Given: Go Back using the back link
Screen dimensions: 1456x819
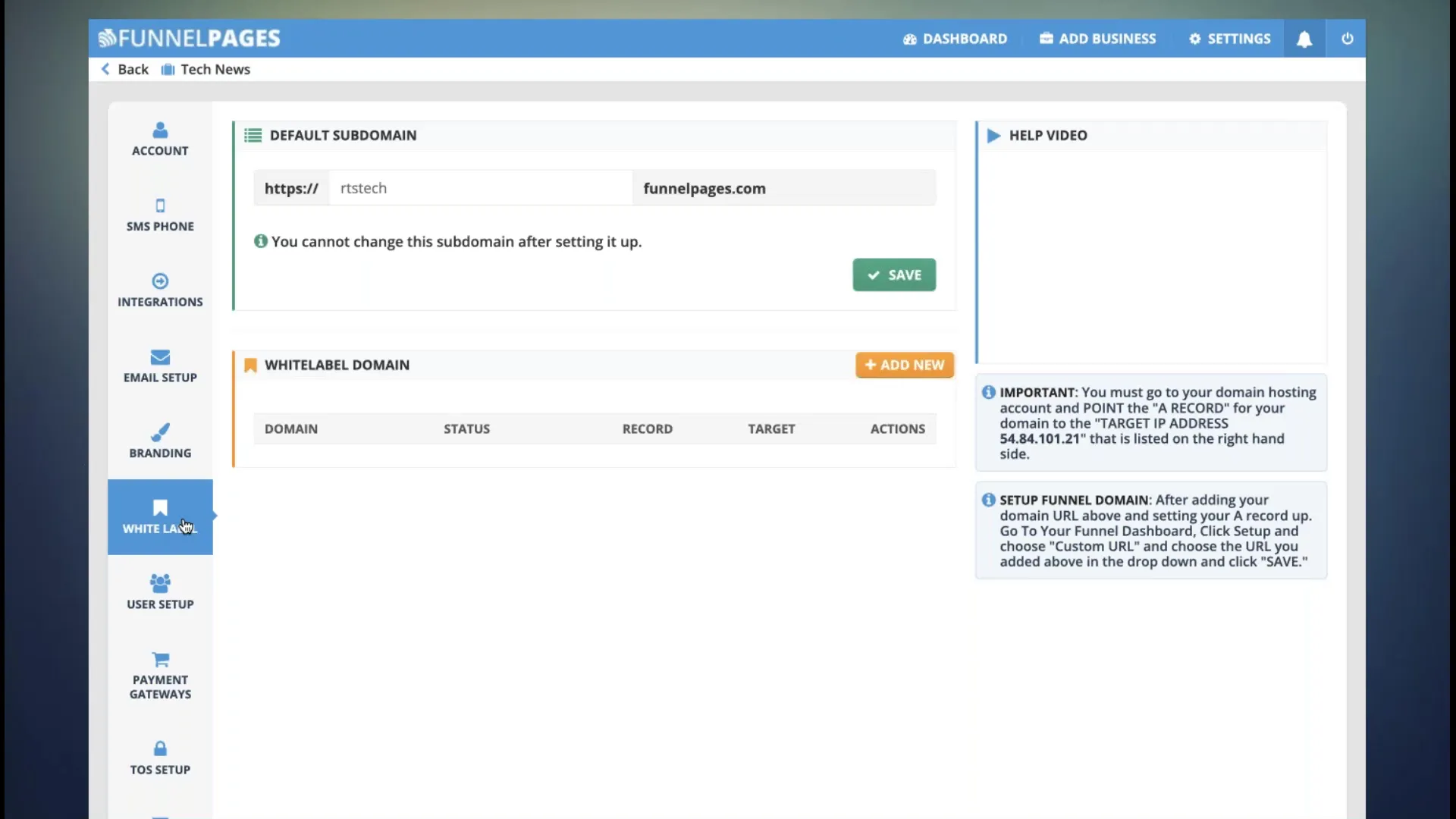Looking at the screenshot, I should tap(125, 69).
